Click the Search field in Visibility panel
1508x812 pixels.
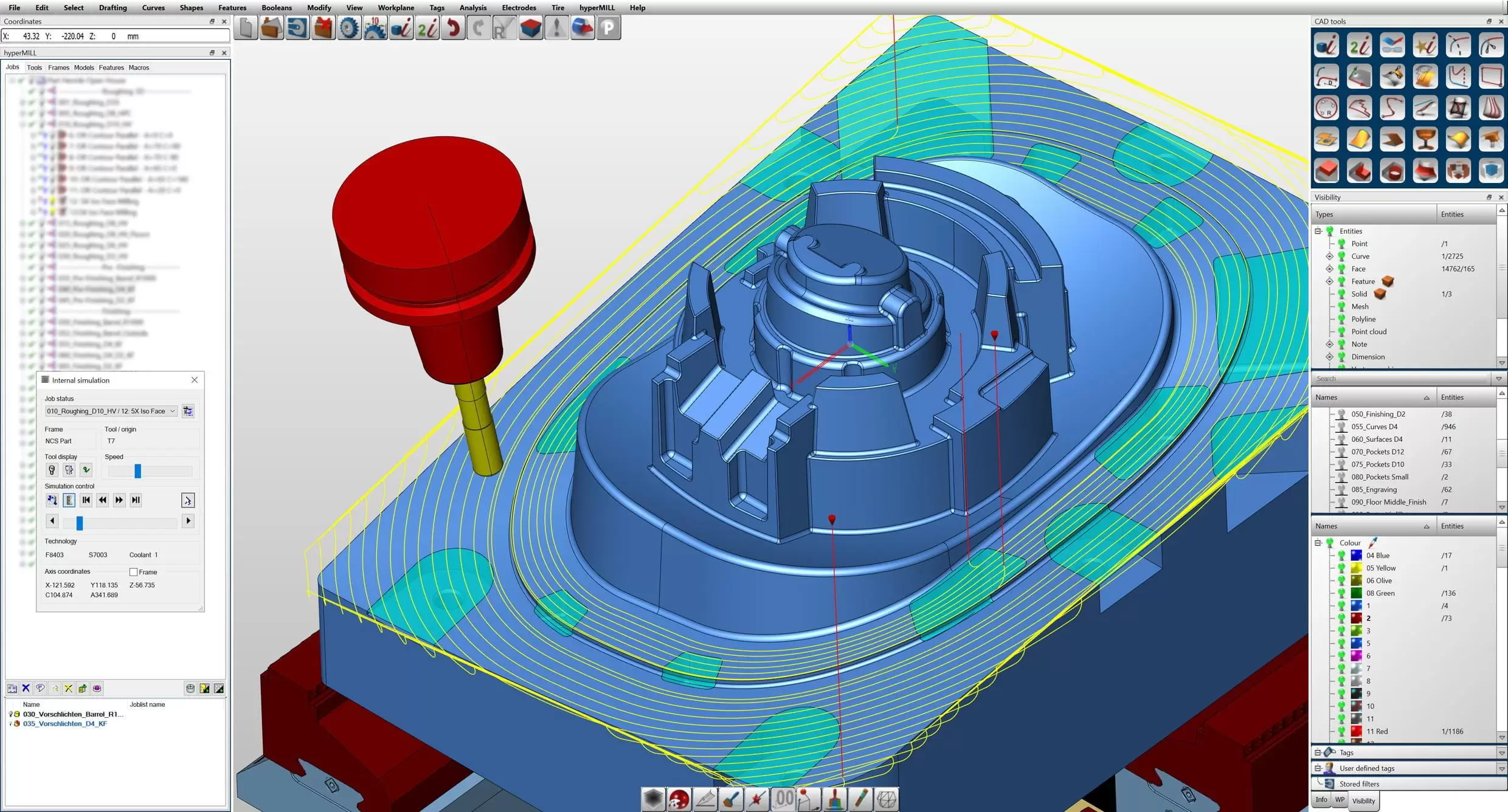(1402, 379)
